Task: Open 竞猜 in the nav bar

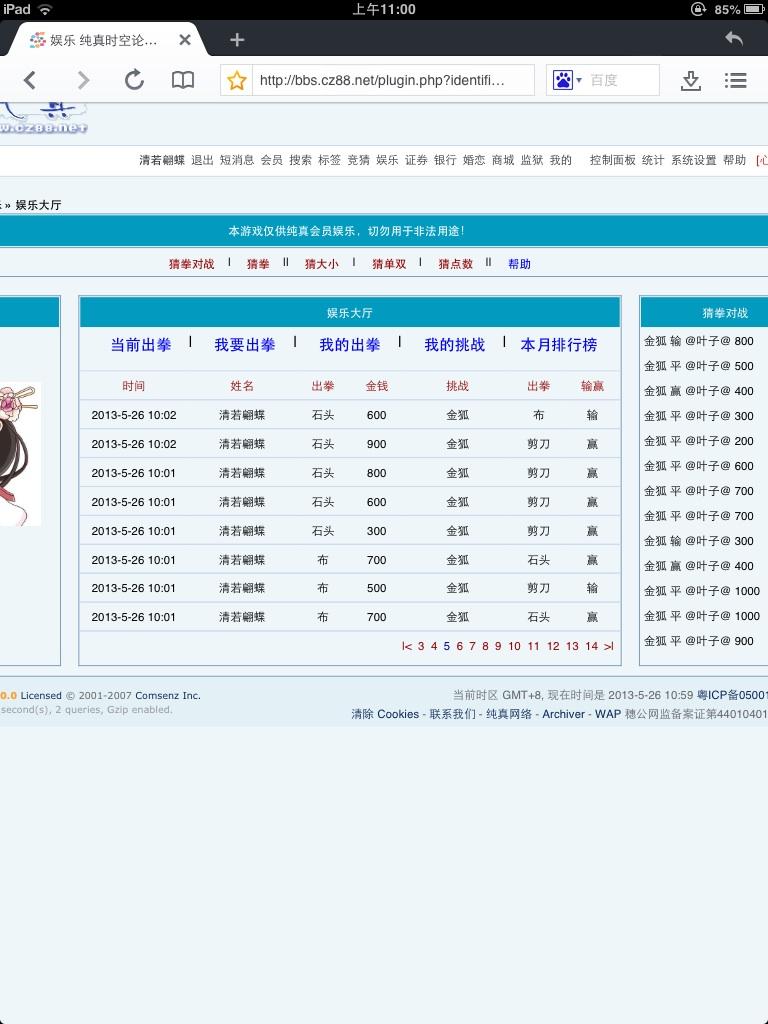Action: point(359,160)
